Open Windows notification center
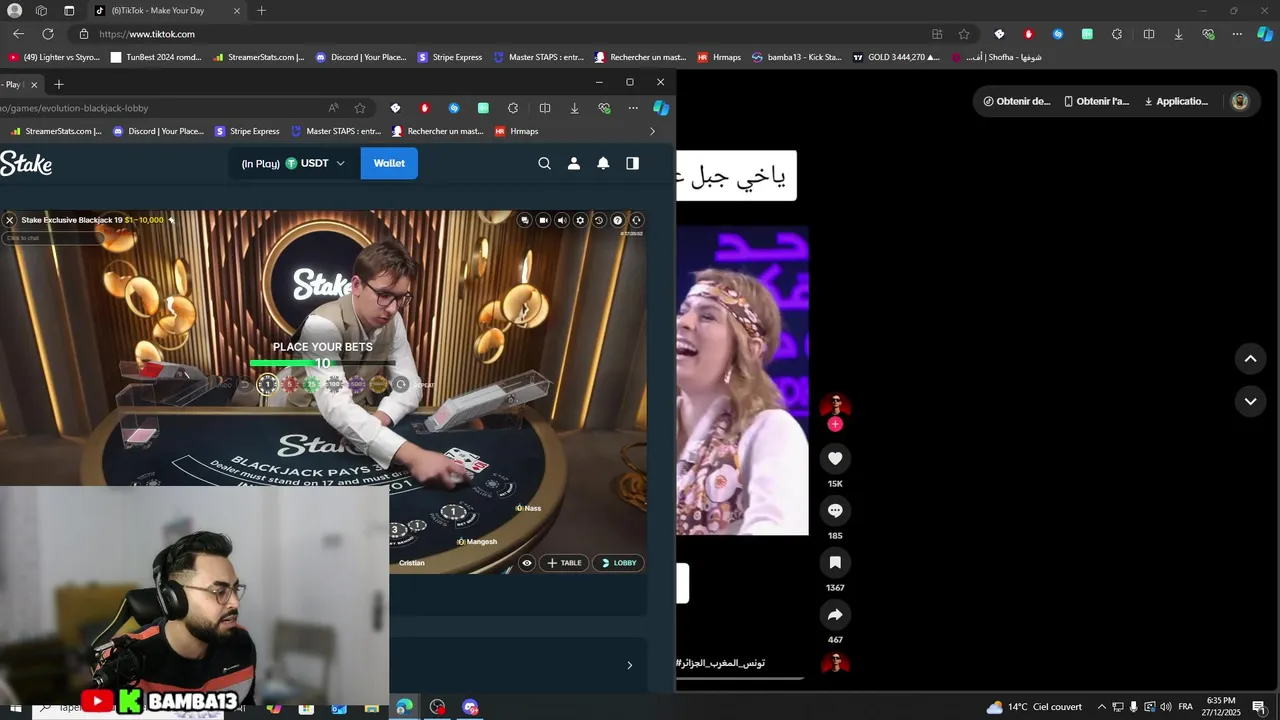Image resolution: width=1280 pixels, height=720 pixels. click(1259, 707)
